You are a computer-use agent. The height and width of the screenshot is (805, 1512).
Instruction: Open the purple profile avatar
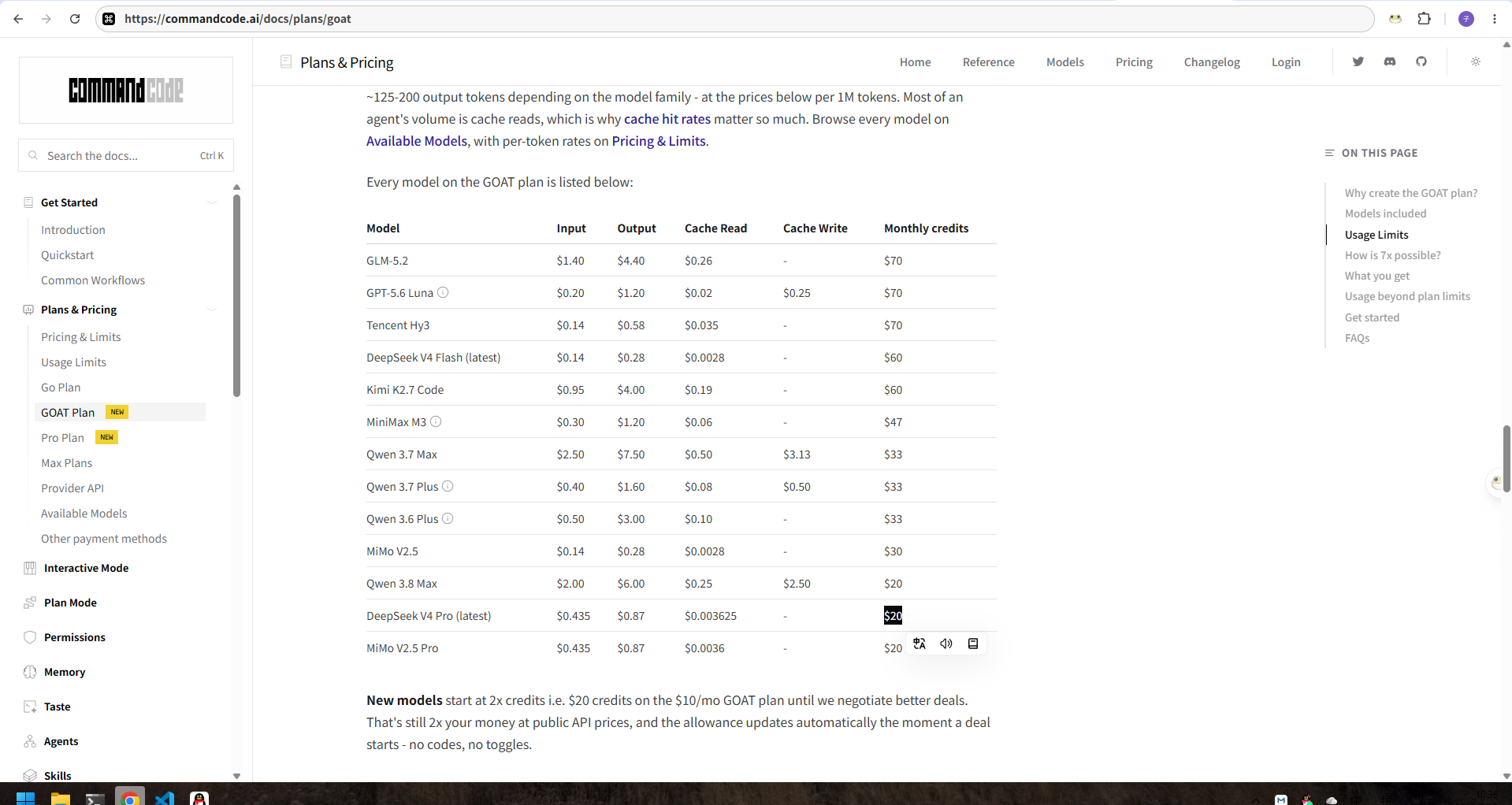tap(1466, 19)
